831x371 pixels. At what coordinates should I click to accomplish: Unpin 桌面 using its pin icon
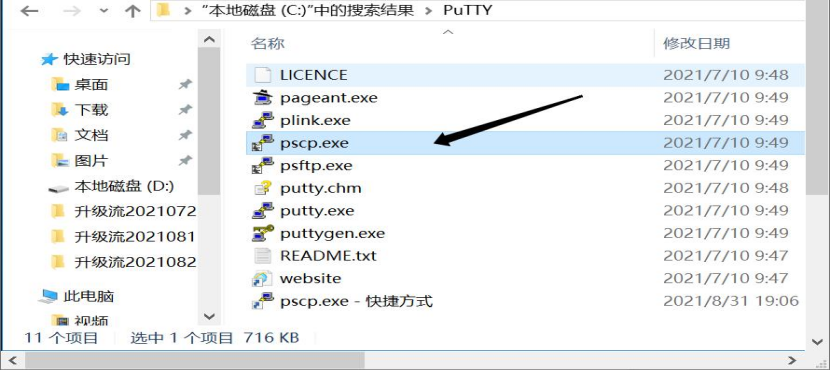(x=185, y=84)
